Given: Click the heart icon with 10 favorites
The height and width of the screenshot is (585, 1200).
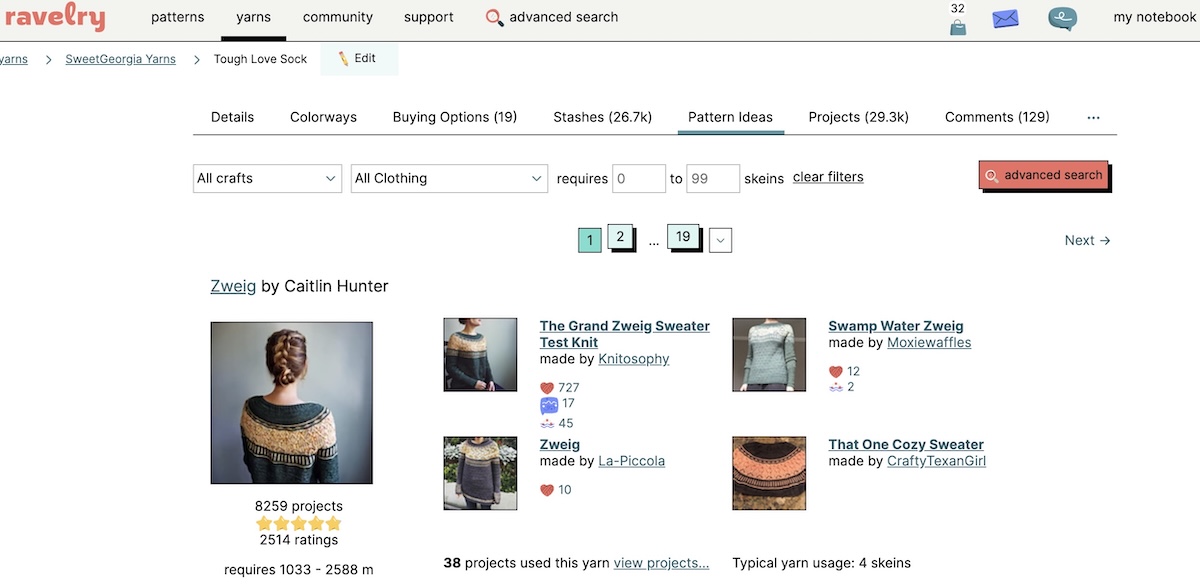Looking at the screenshot, I should [x=547, y=490].
